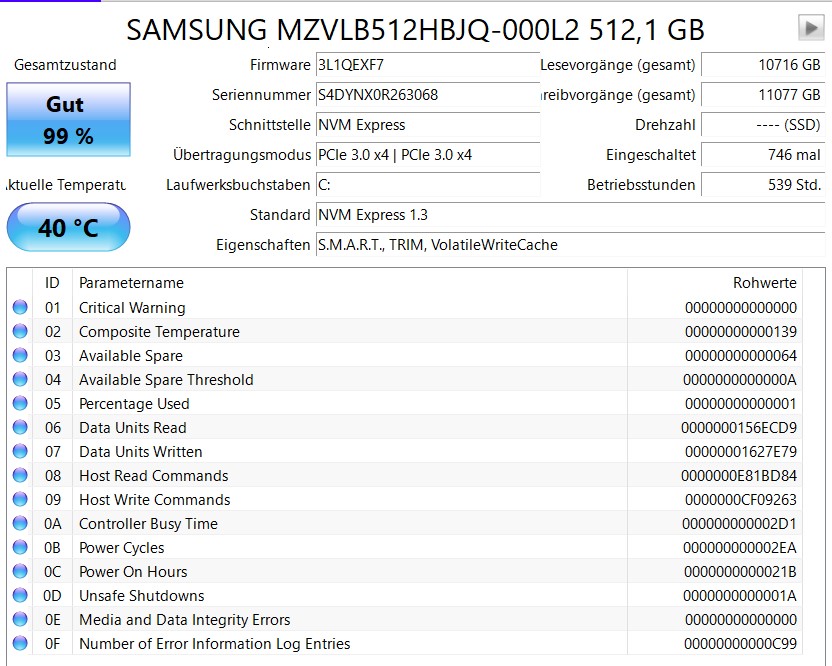Viewport: 832px width, 666px height.
Task: Select Number of Error Information Log Entries name
Action: click(x=214, y=644)
